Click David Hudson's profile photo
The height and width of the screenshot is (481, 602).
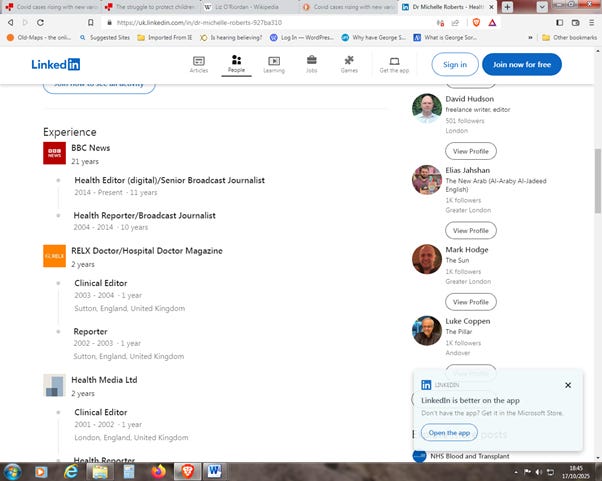[427, 108]
